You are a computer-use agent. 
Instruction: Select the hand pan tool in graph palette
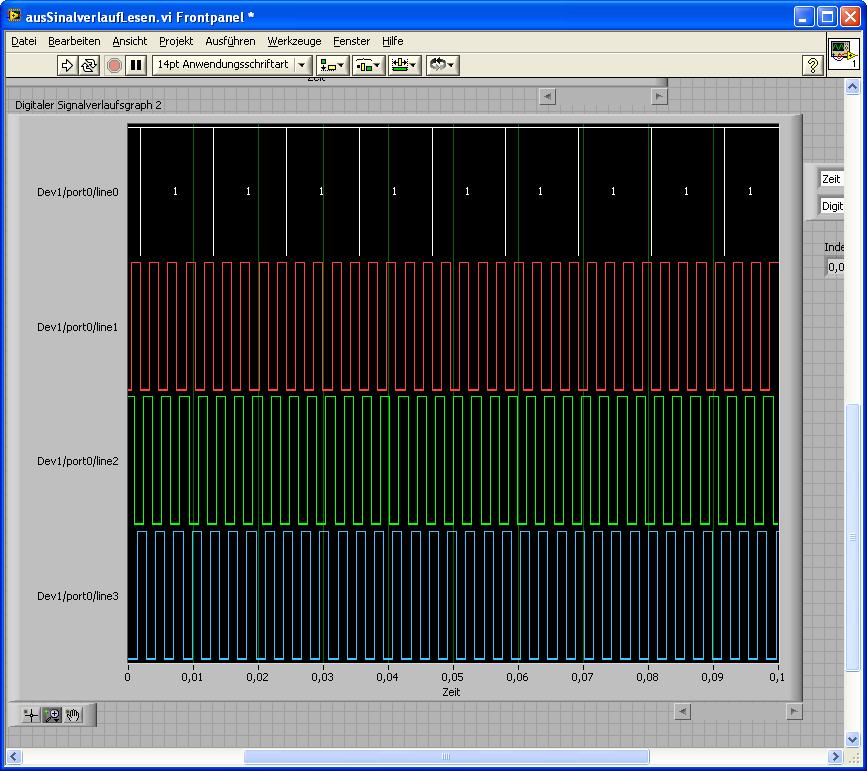tap(73, 715)
